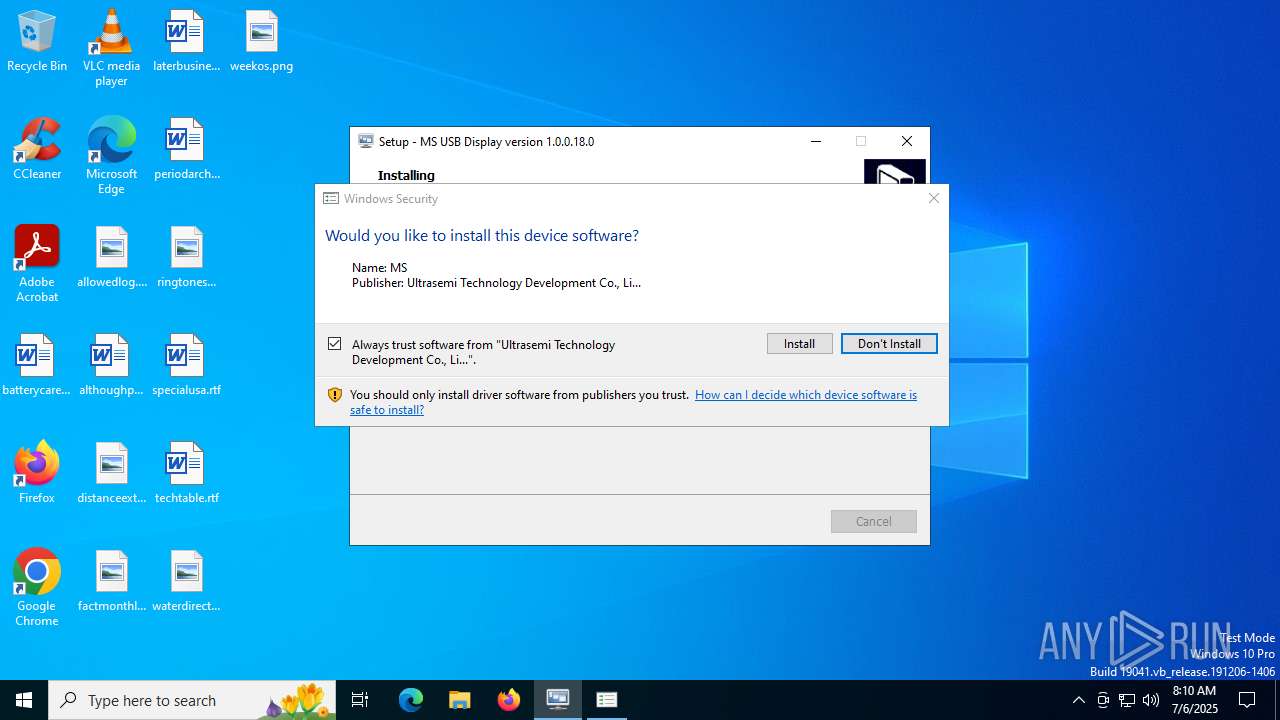Select the laterbusine... Word document icon

coord(186,42)
